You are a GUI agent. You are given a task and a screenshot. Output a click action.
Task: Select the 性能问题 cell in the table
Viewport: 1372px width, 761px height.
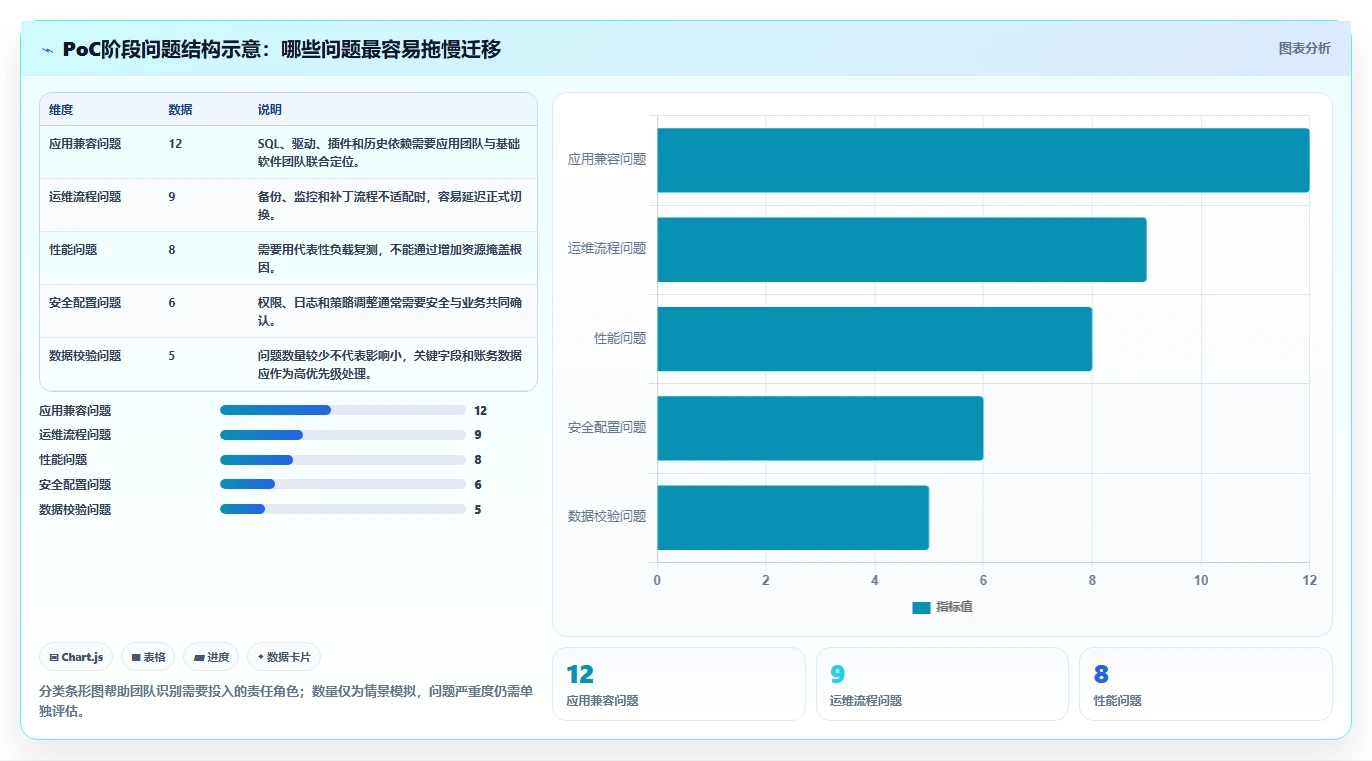[x=73, y=250]
